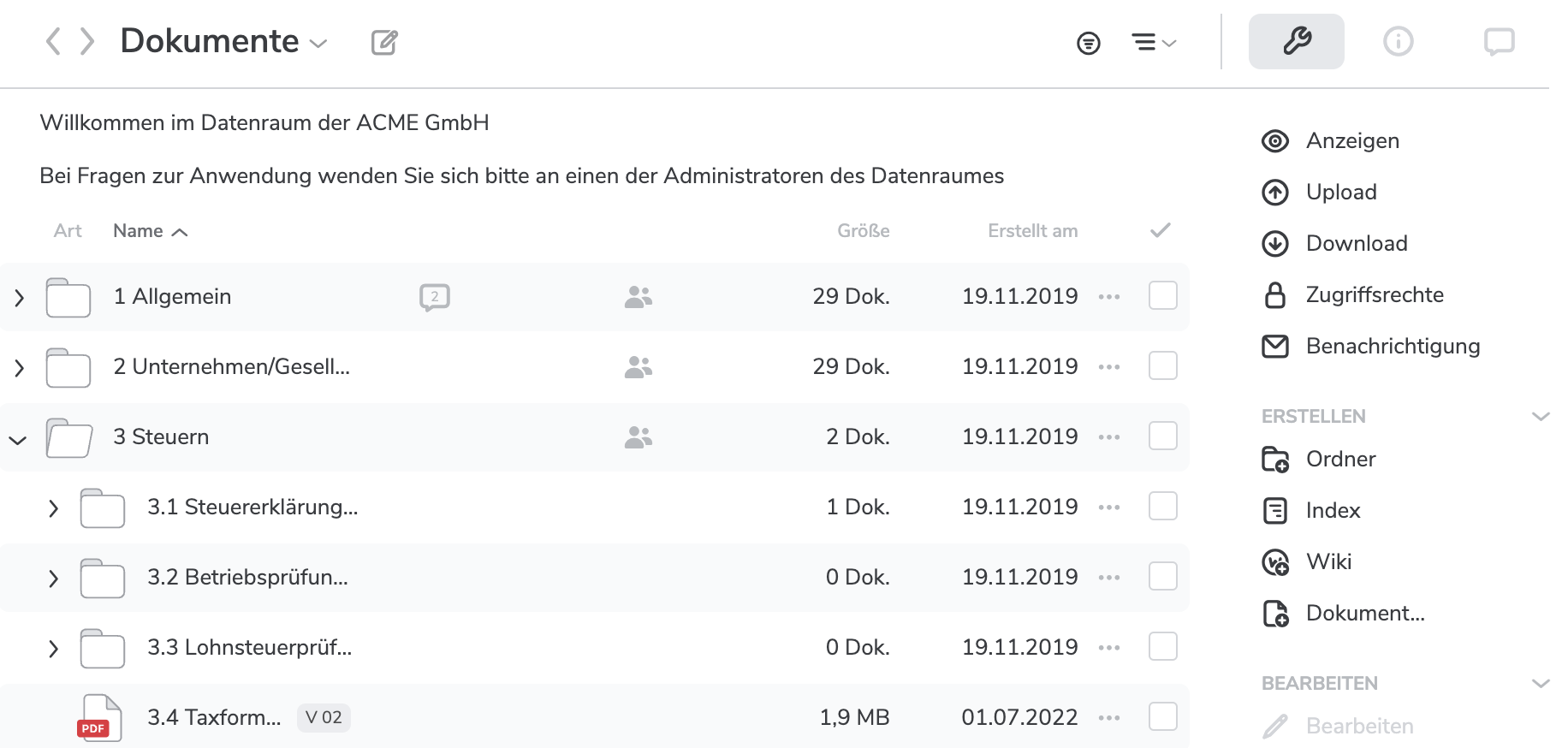Click the filter icon in the header
The height and width of the screenshot is (748, 1568).
tap(1088, 43)
